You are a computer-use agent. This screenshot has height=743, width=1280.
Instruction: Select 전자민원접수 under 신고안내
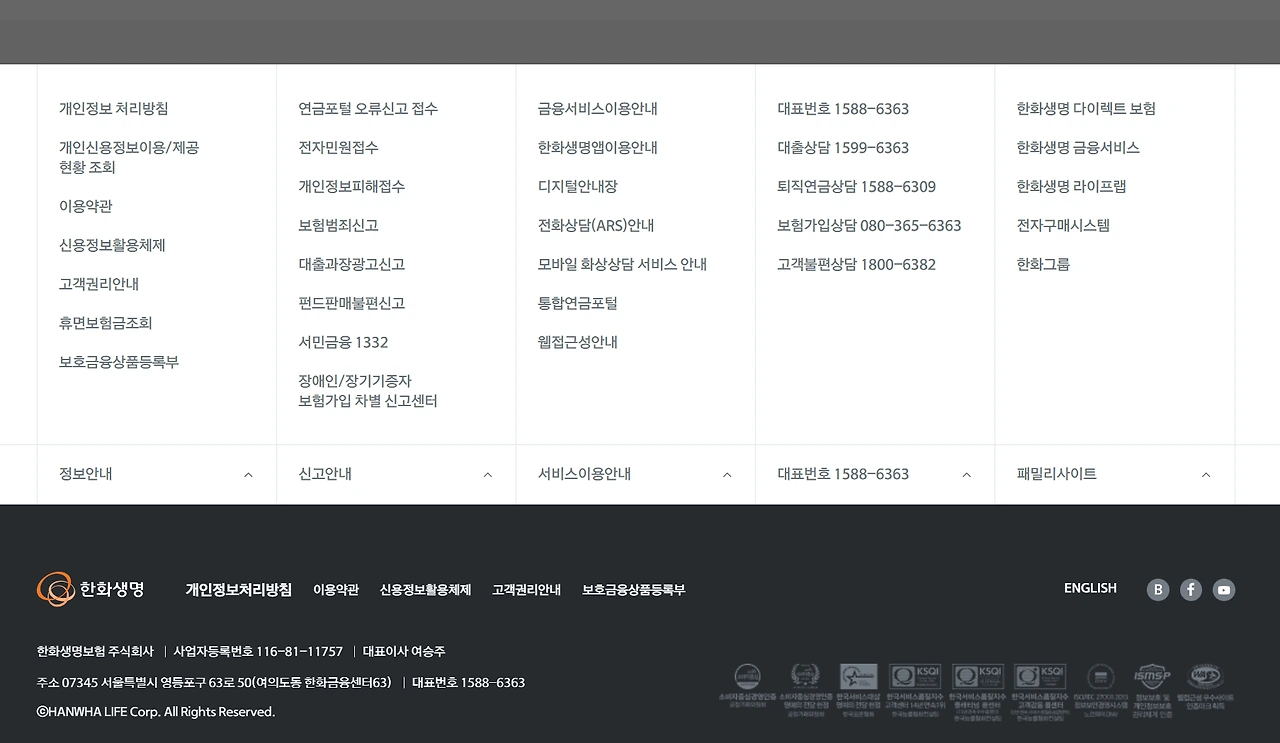tap(338, 147)
